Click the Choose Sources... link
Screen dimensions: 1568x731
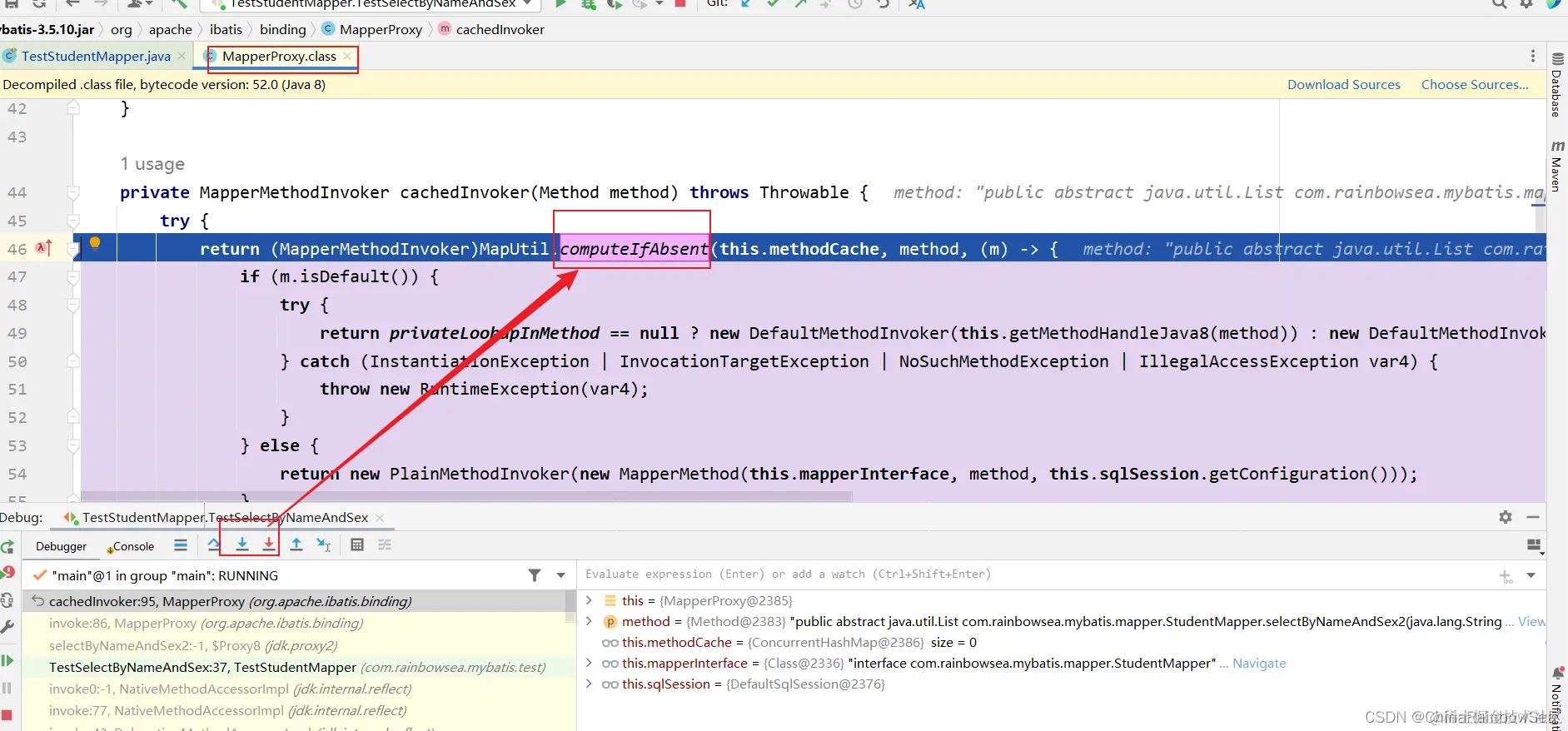(x=1475, y=84)
